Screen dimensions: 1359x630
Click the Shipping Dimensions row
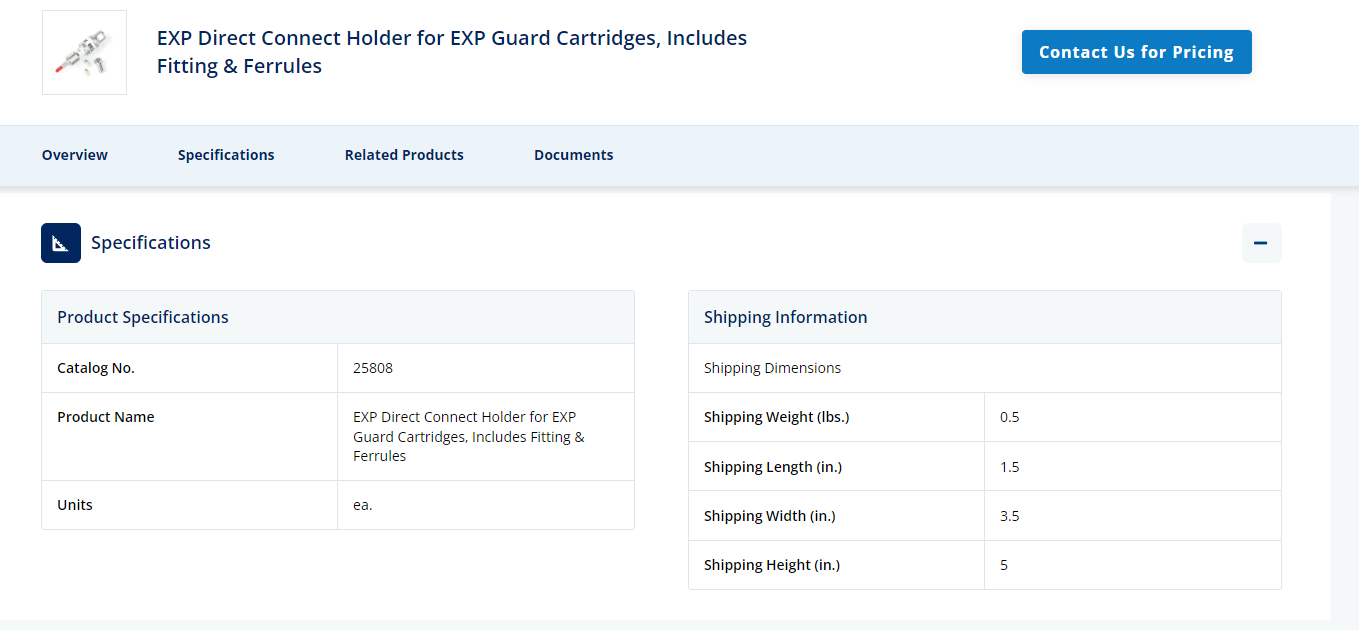[x=985, y=368]
